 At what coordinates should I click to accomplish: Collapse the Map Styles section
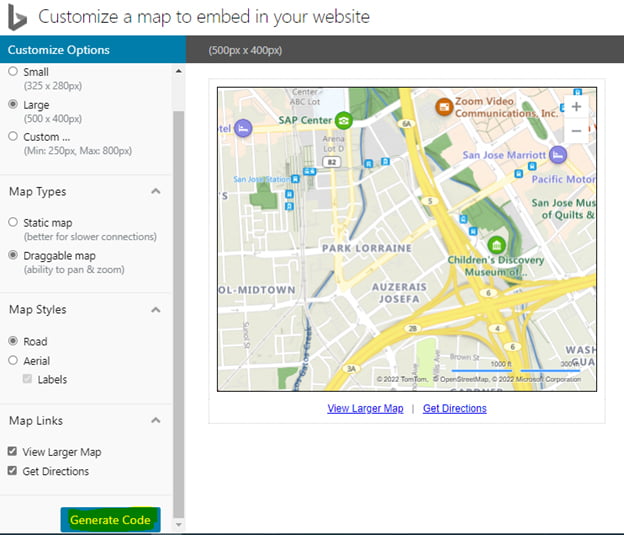pos(156,310)
